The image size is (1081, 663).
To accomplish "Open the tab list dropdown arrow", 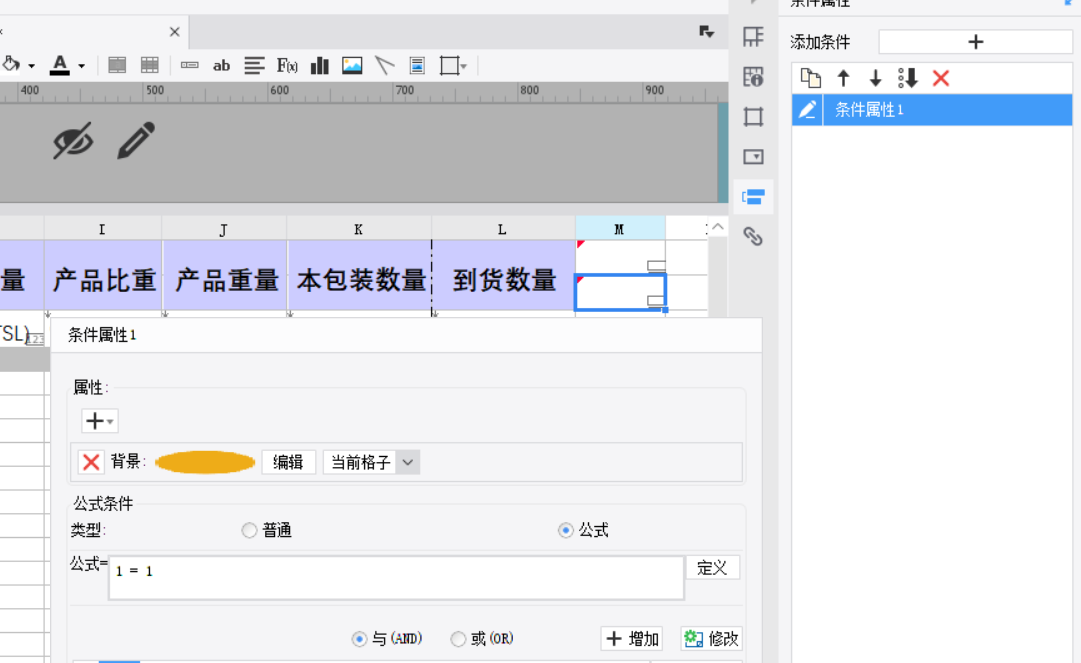I will 706,32.
